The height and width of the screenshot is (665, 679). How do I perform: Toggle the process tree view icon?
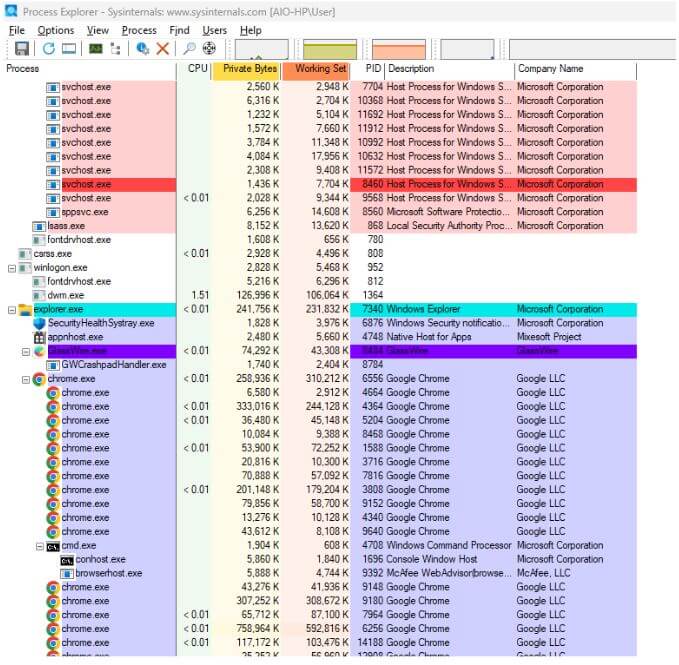(116, 48)
